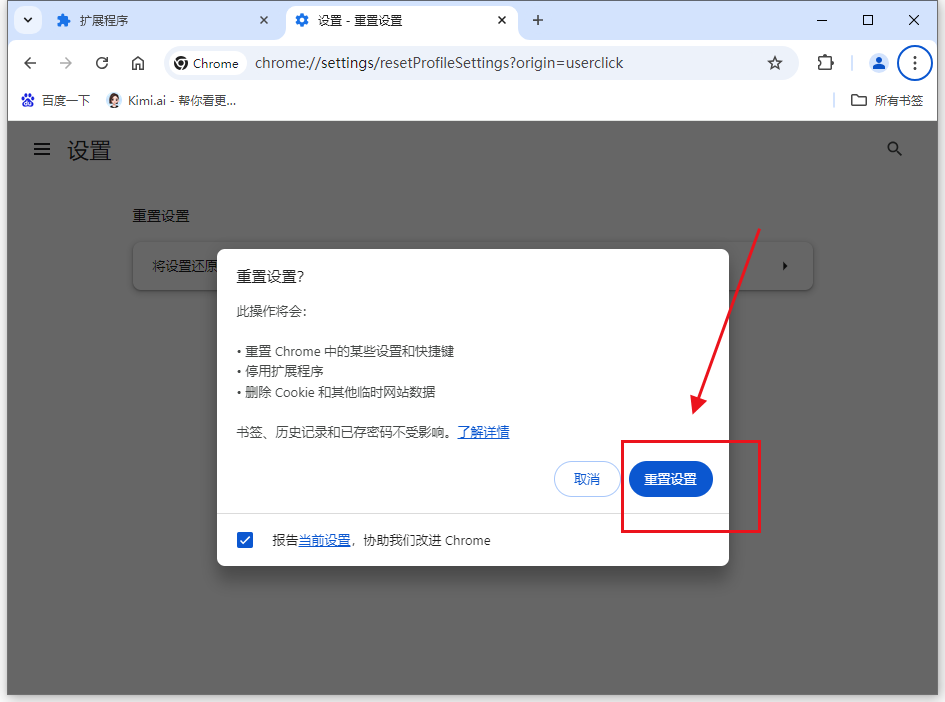Click the 删除 Cookie 和其他临时网站数据 line
The width and height of the screenshot is (945, 702).
pyautogui.click(x=340, y=392)
